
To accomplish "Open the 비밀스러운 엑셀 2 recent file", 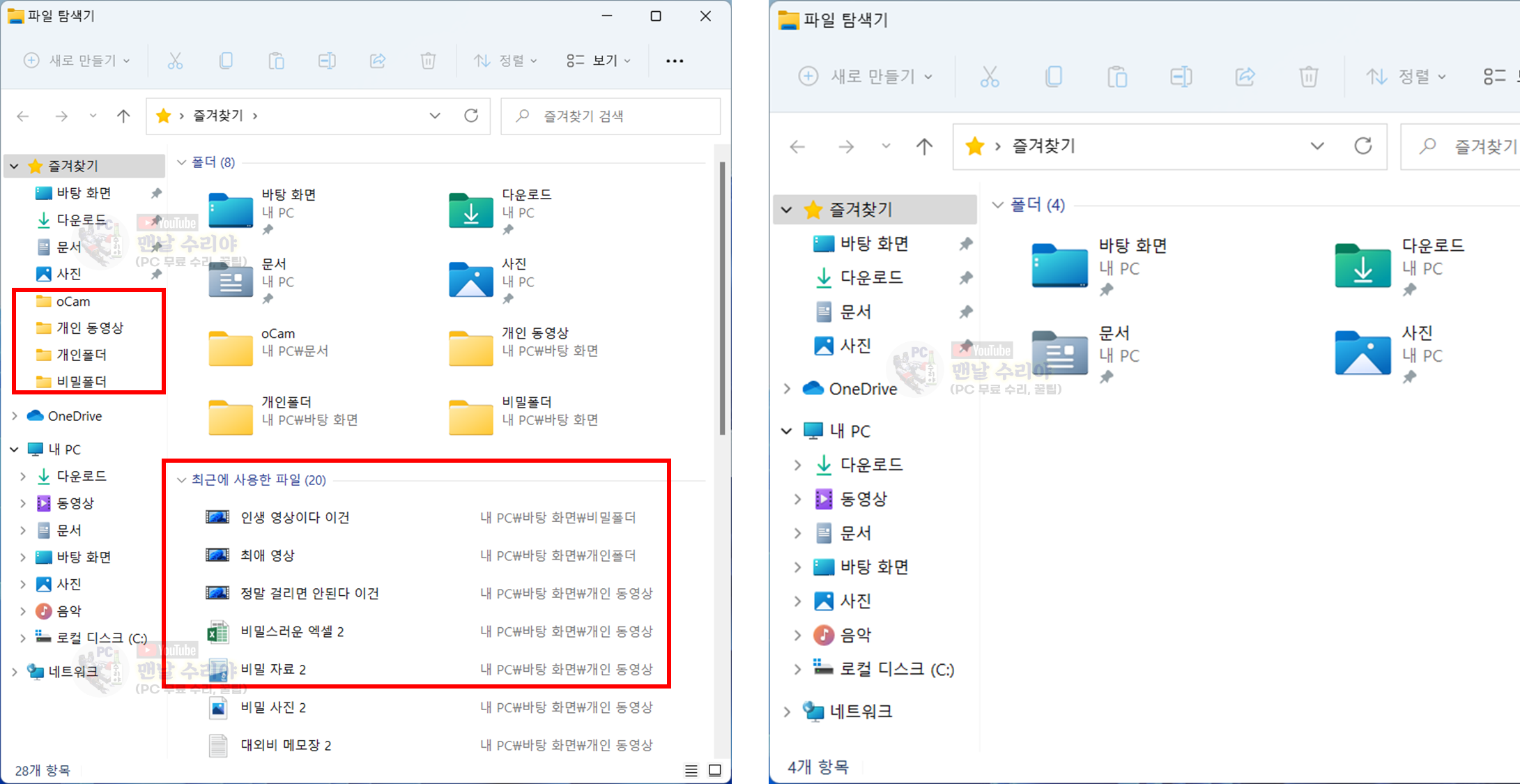I will 292,631.
